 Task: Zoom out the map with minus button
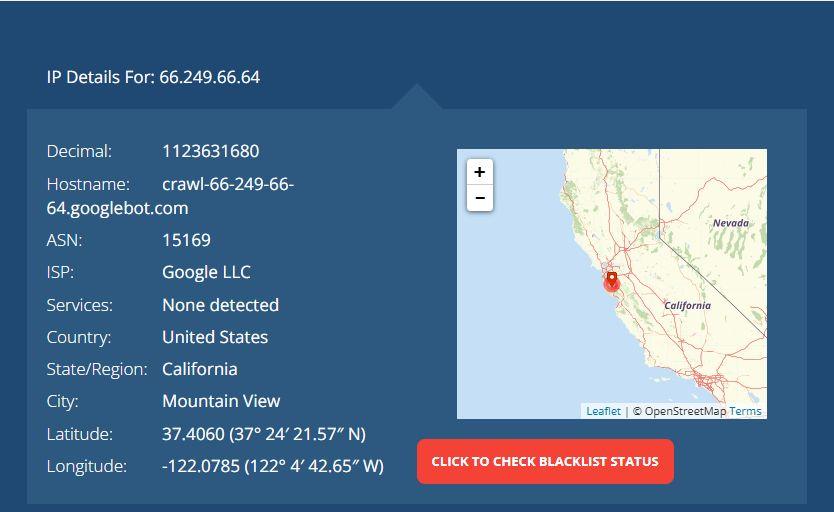pos(479,198)
